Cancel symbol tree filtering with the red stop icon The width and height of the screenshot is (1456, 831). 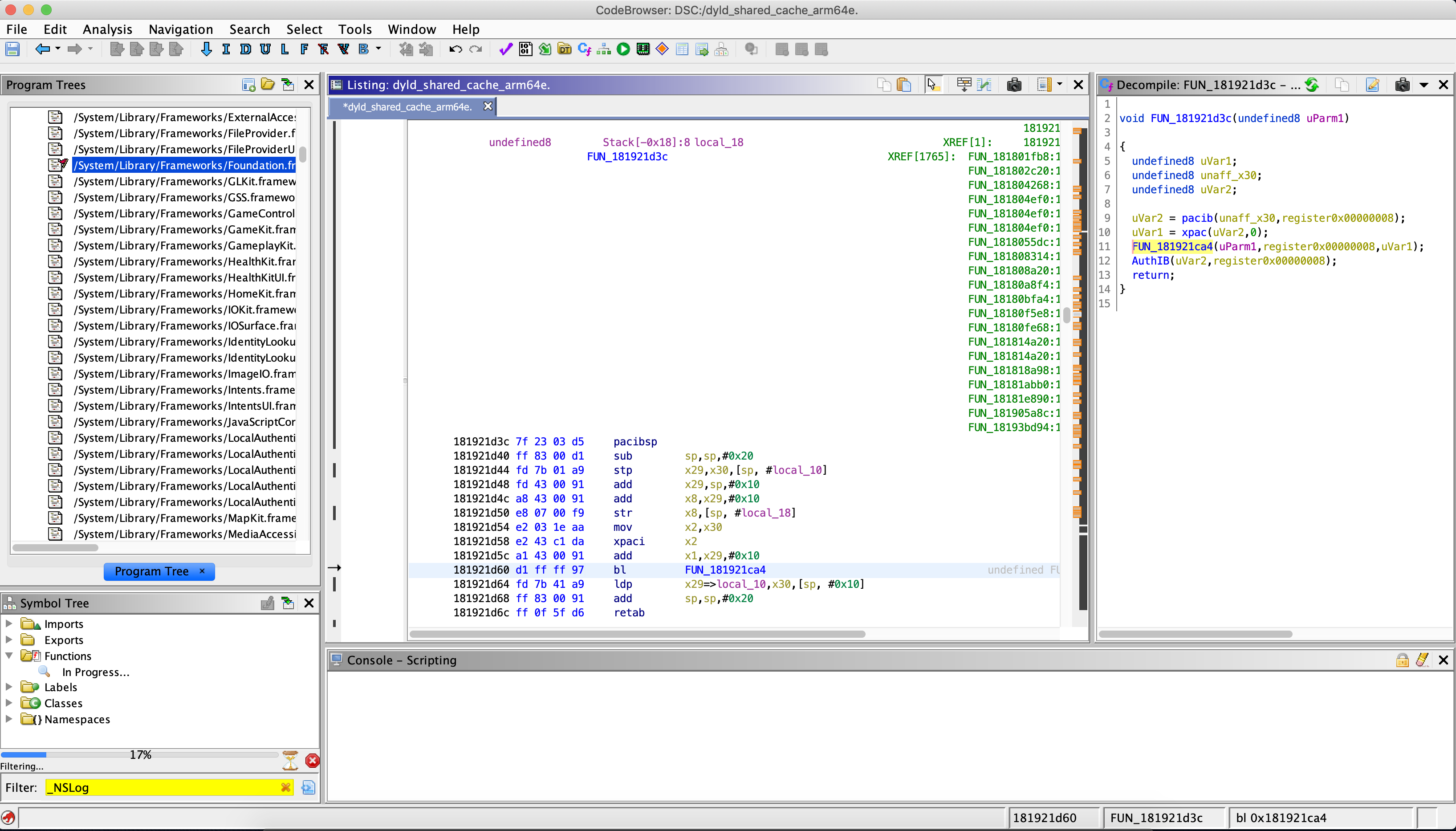pyautogui.click(x=312, y=760)
